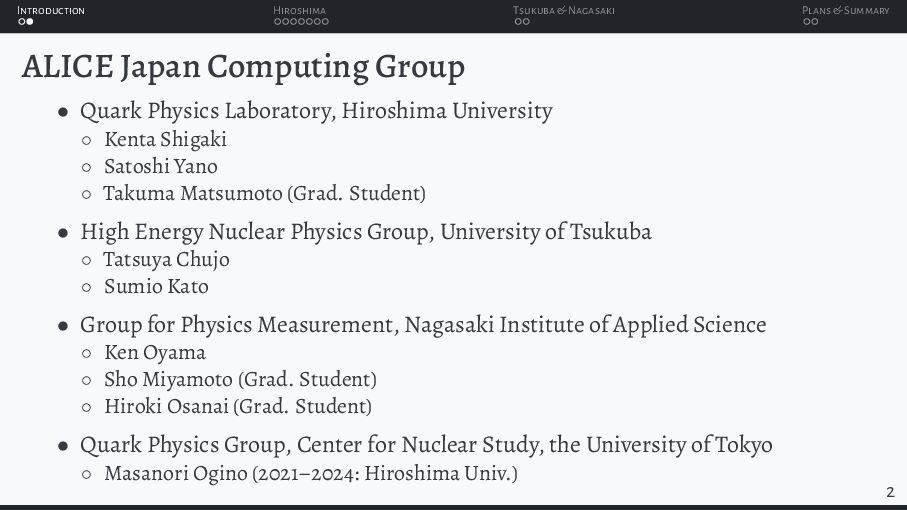Click last navigation dot under Hiroshima
The width and height of the screenshot is (907, 510).
[x=325, y=21]
